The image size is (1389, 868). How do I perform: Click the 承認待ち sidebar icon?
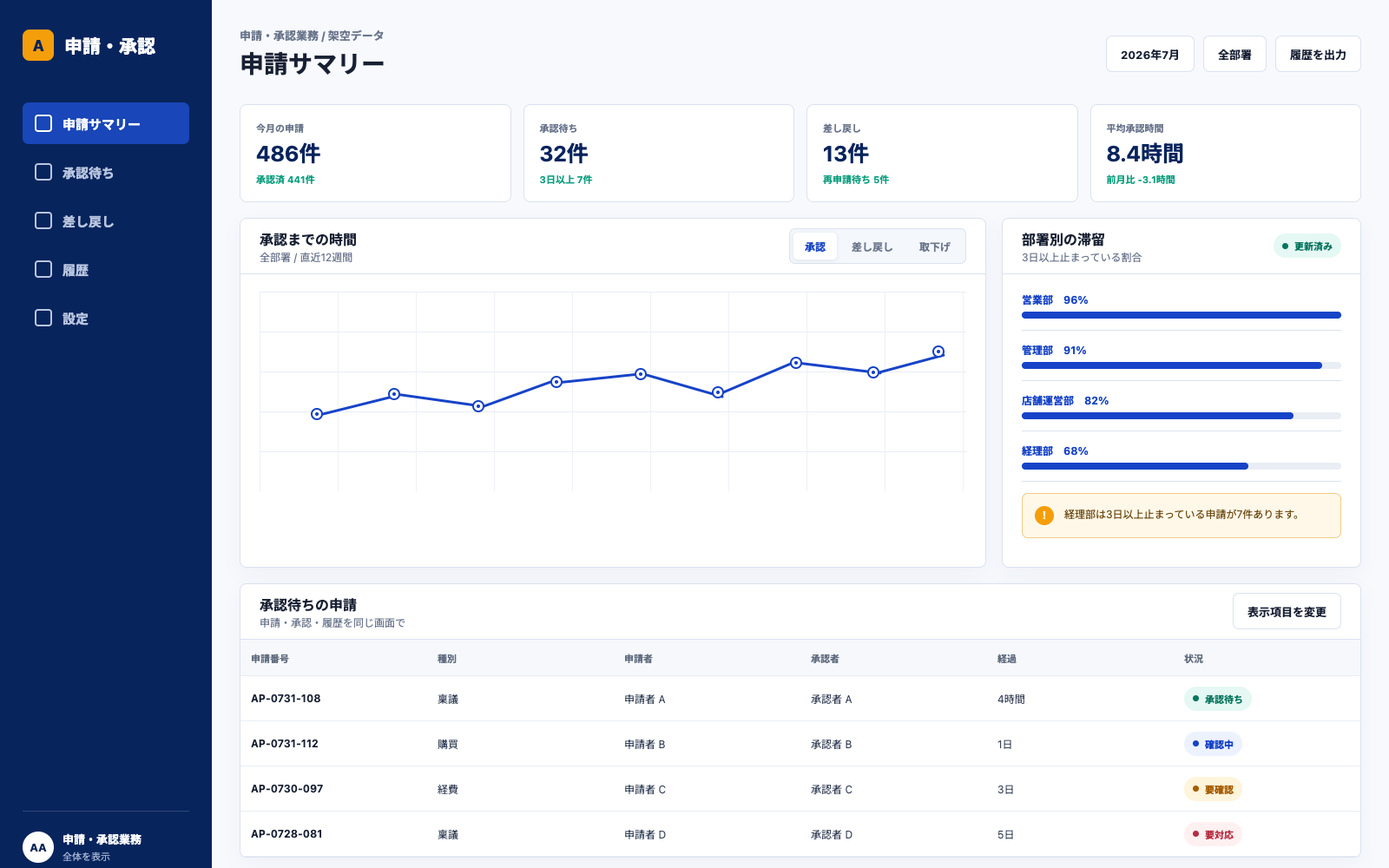(x=43, y=172)
